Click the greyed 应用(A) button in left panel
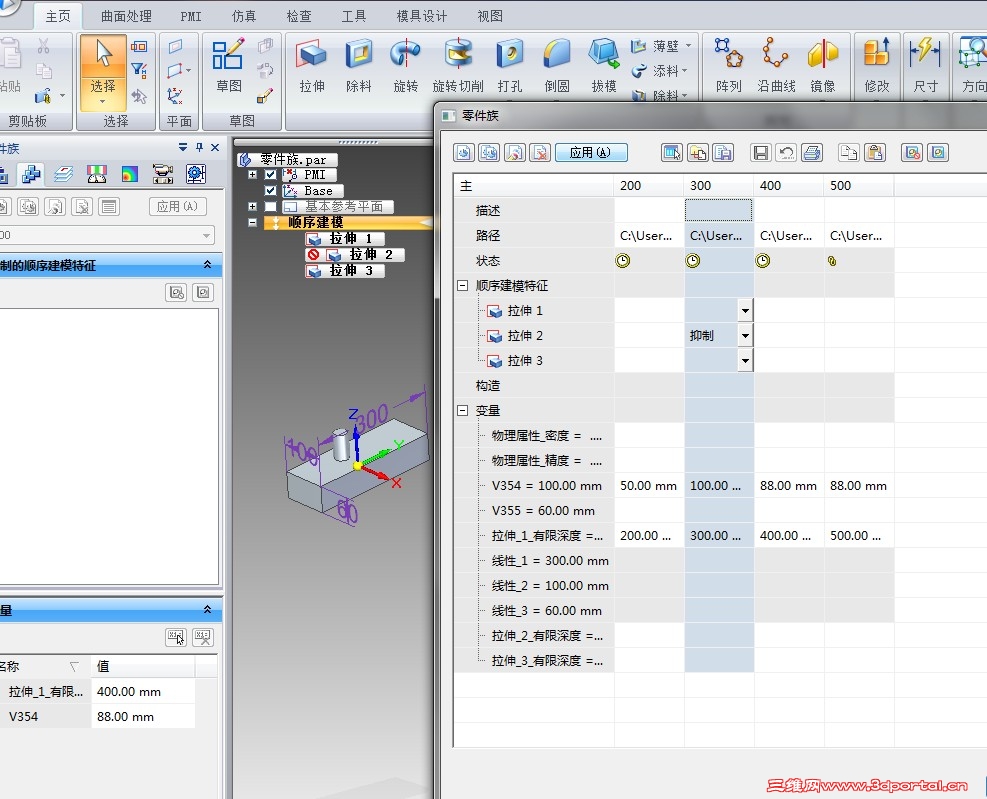 [x=178, y=207]
